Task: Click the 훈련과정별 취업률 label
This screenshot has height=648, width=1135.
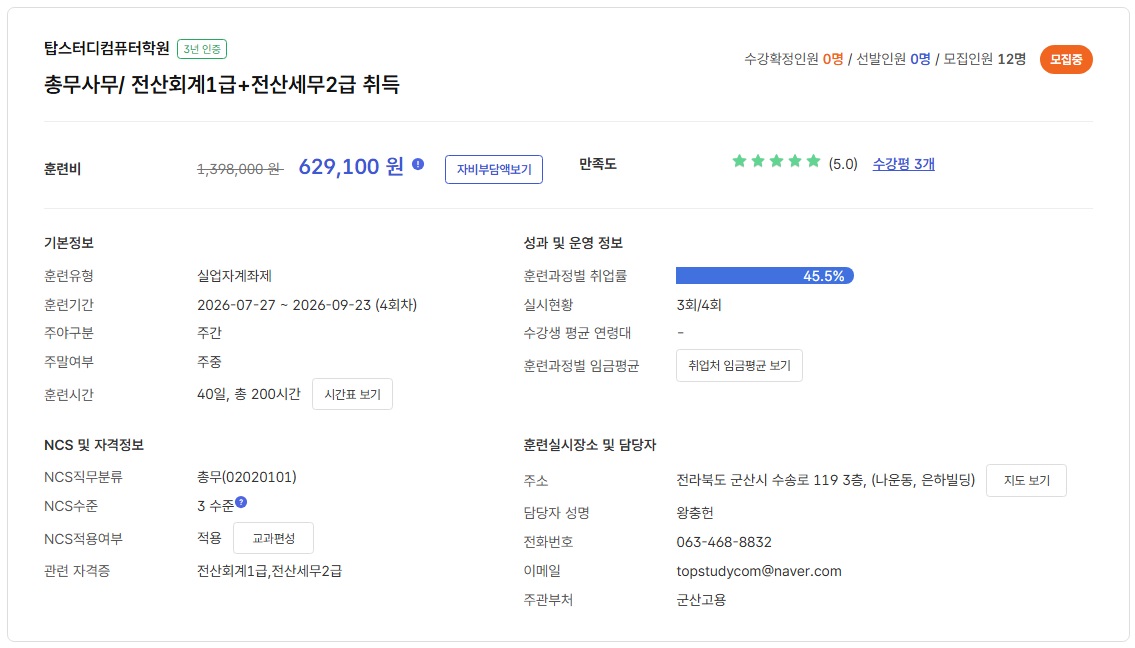Action: (x=575, y=276)
